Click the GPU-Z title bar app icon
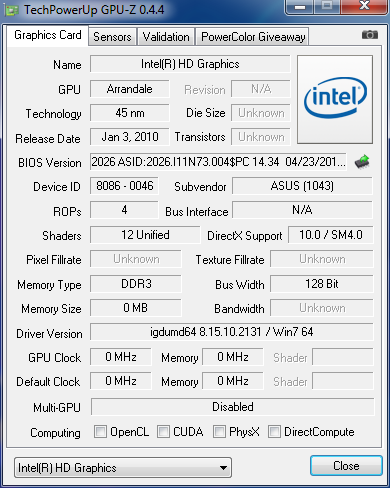 tap(11, 10)
